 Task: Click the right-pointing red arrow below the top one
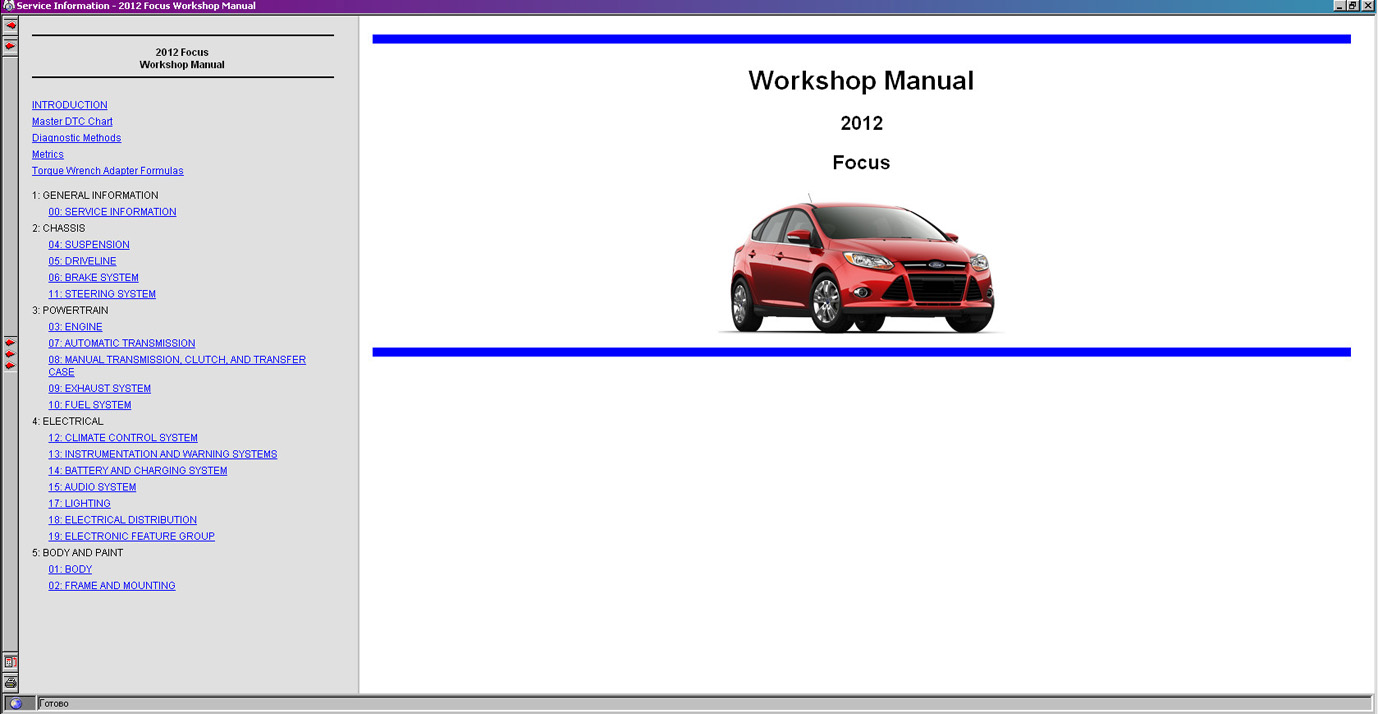click(10, 46)
